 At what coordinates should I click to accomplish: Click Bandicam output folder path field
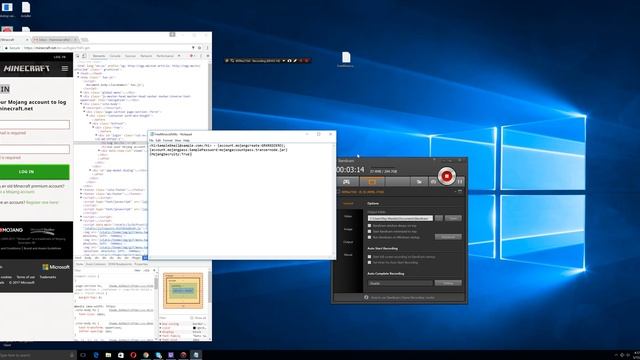tap(400, 218)
